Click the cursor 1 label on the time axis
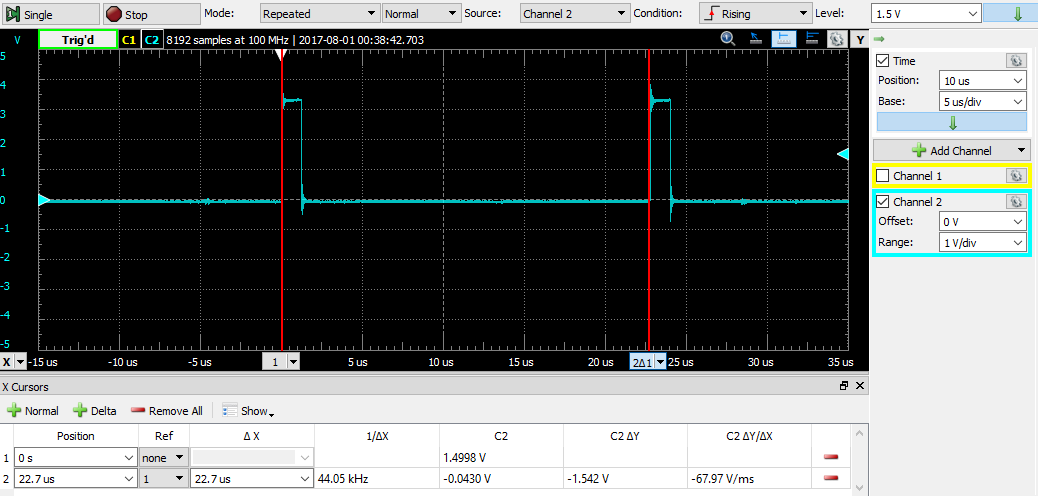This screenshot has height=496, width=1038. (x=274, y=362)
